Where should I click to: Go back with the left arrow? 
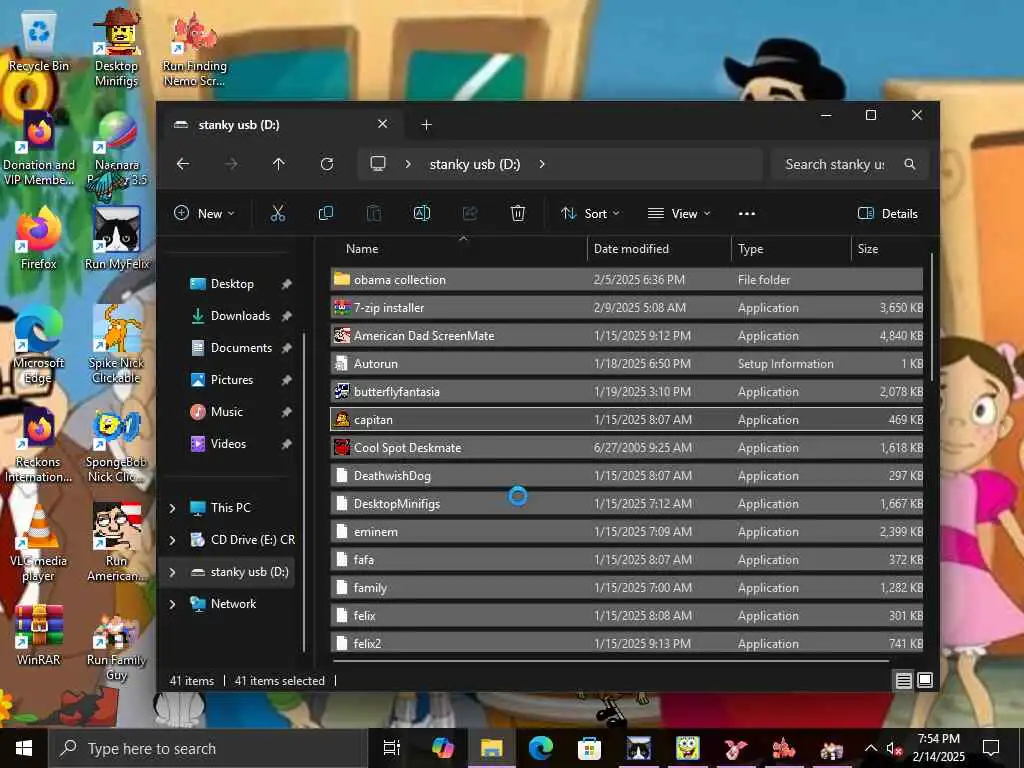tap(183, 164)
